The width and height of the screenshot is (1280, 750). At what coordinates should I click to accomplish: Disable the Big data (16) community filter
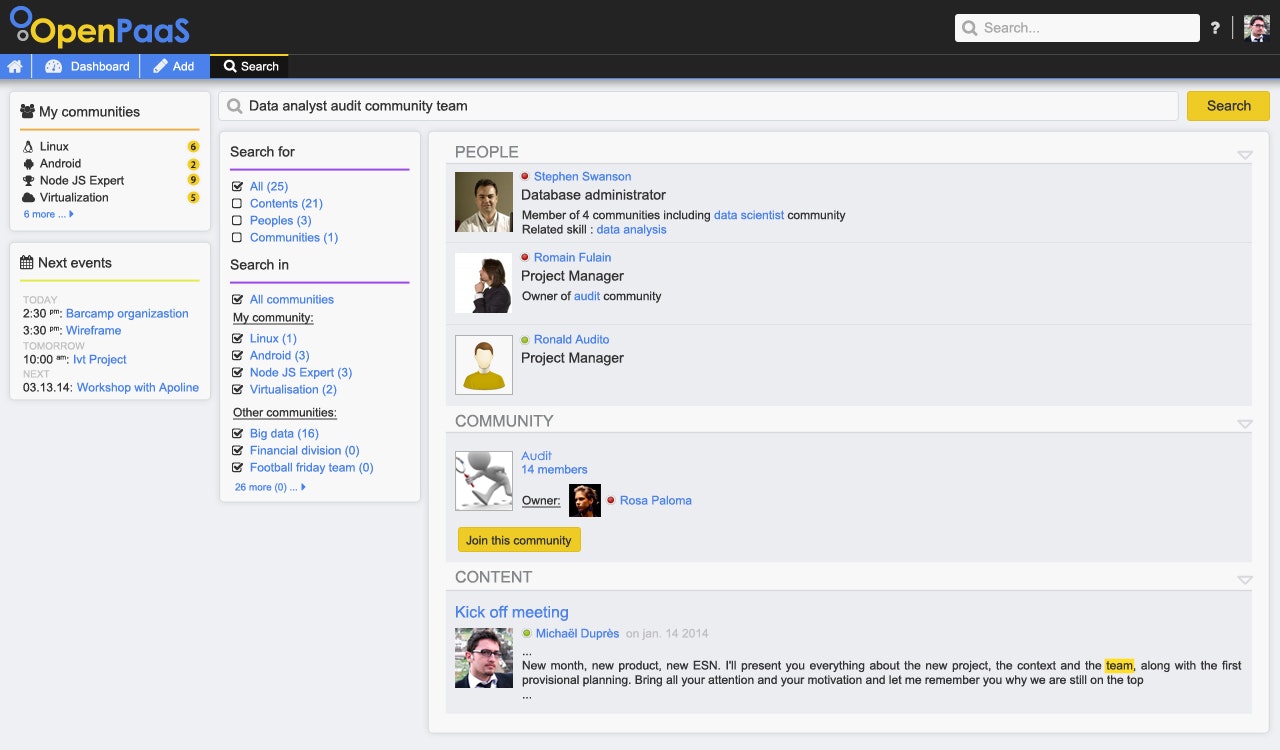[239, 433]
